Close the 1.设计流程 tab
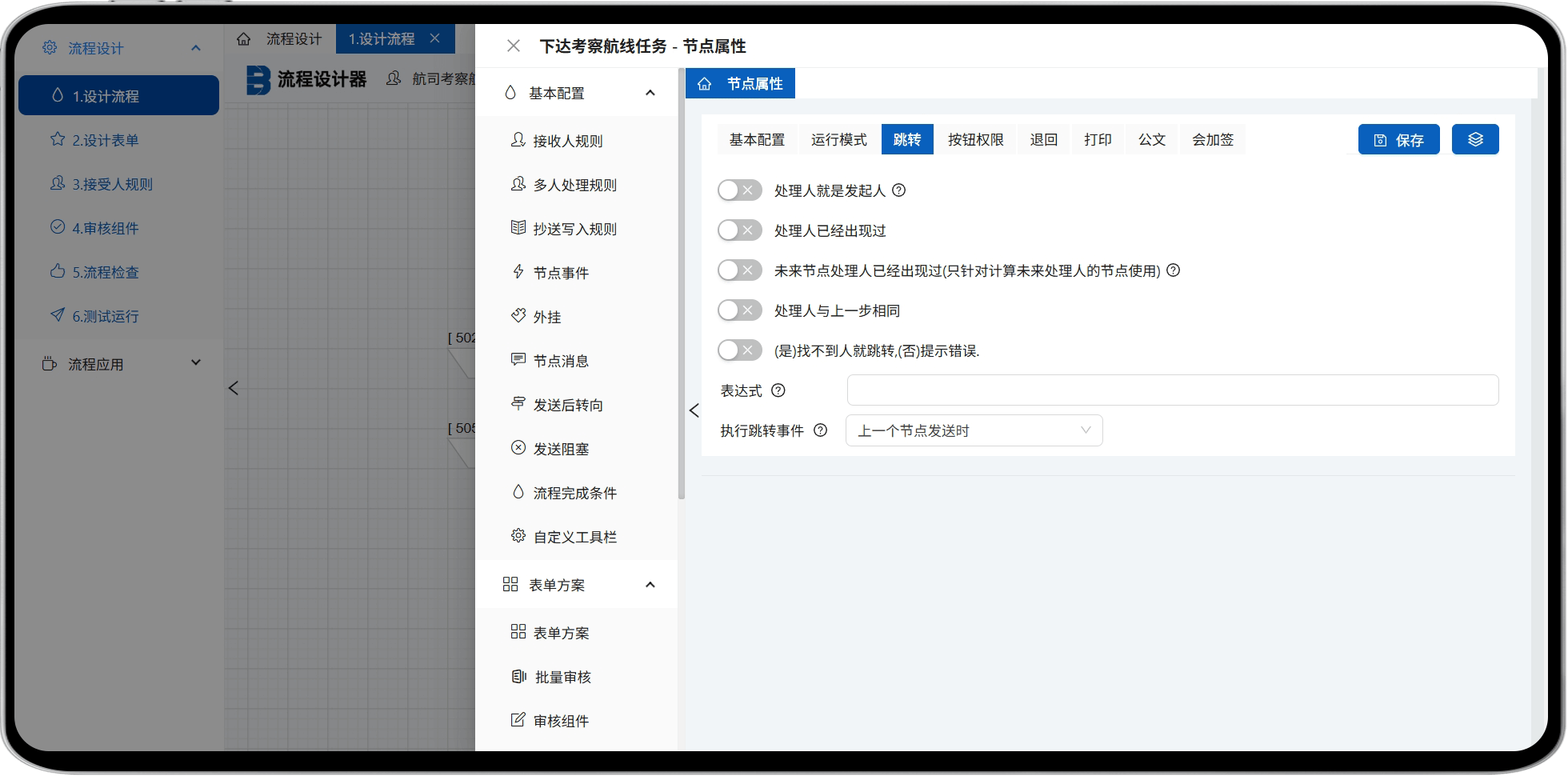 (x=434, y=38)
